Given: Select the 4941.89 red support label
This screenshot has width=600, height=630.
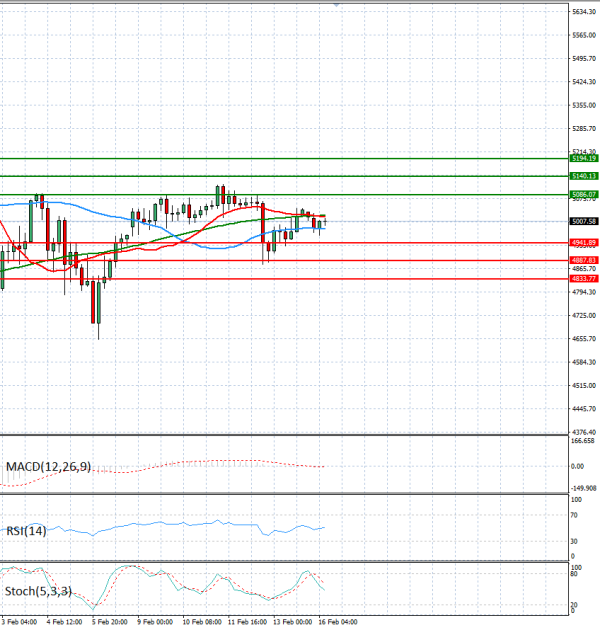Looking at the screenshot, I should click(x=583, y=243).
